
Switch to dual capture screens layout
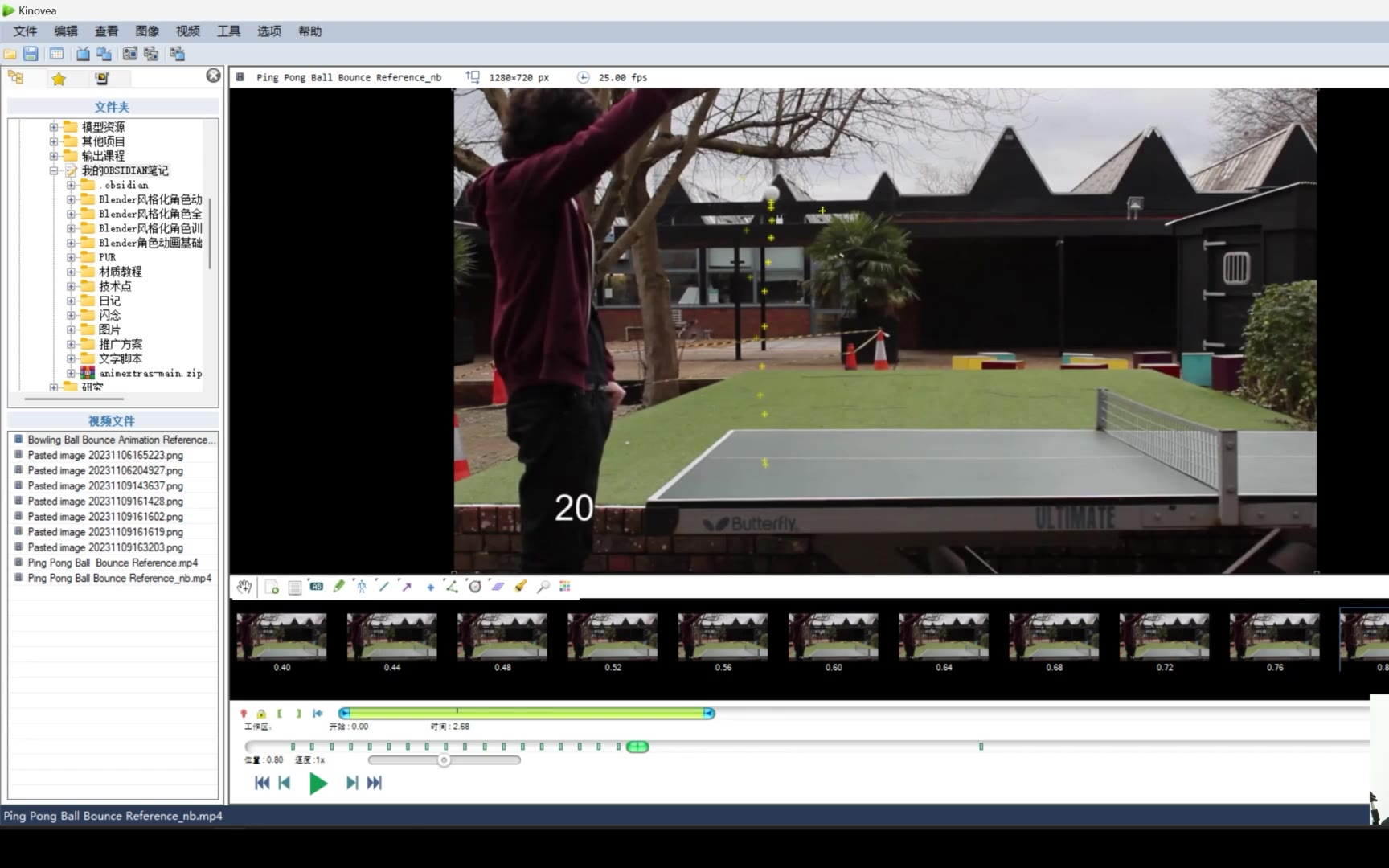click(151, 54)
